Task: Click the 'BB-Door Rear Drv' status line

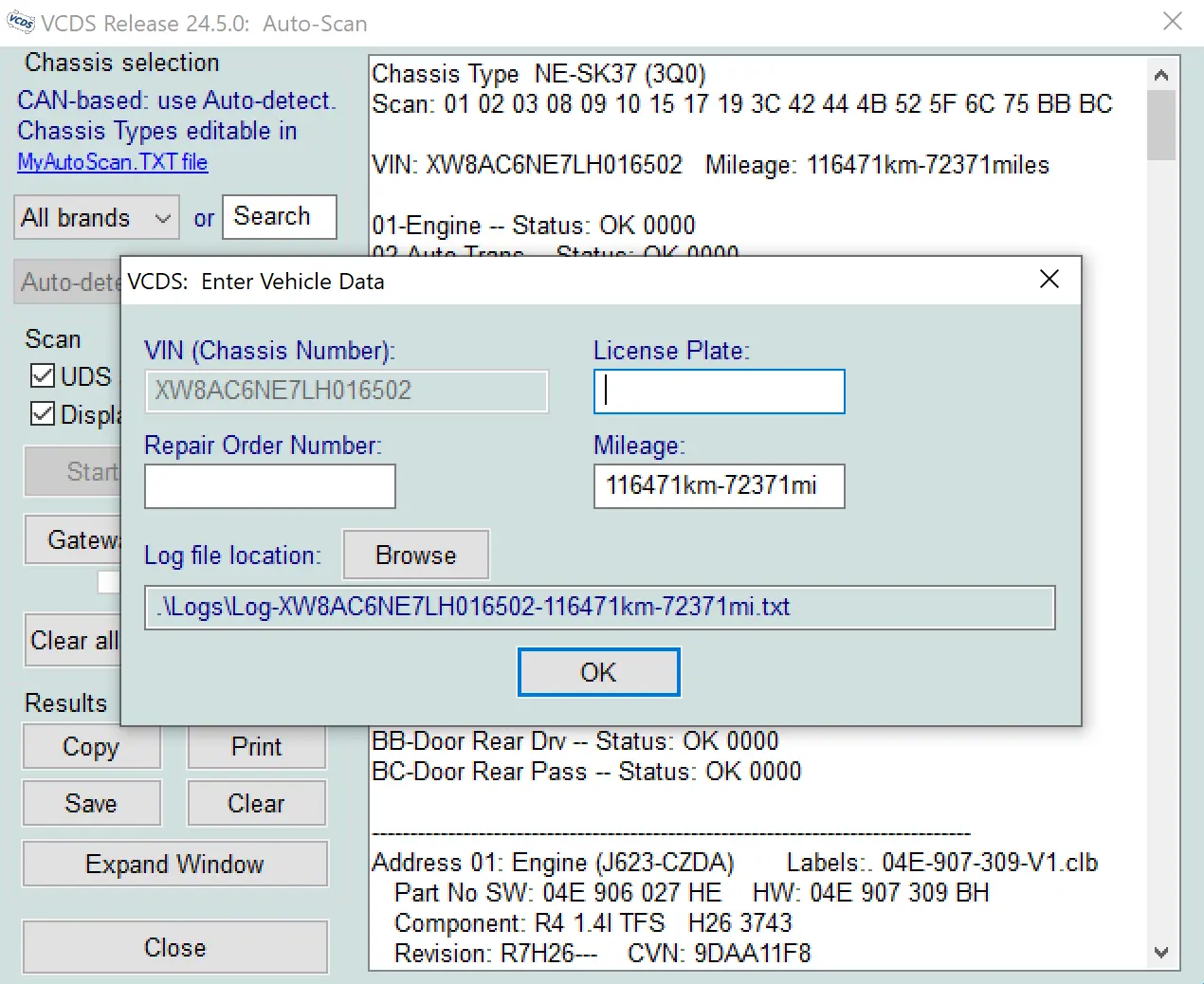Action: click(575, 741)
